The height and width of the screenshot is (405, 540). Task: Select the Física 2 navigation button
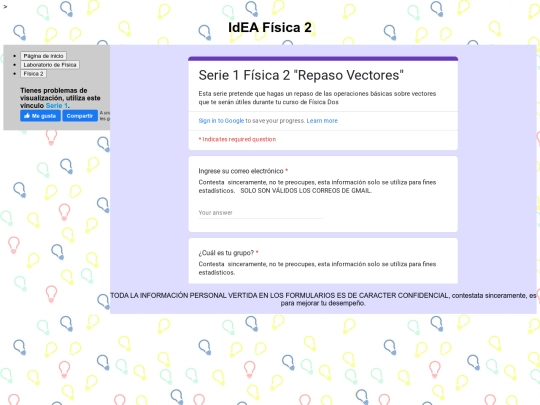point(33,74)
